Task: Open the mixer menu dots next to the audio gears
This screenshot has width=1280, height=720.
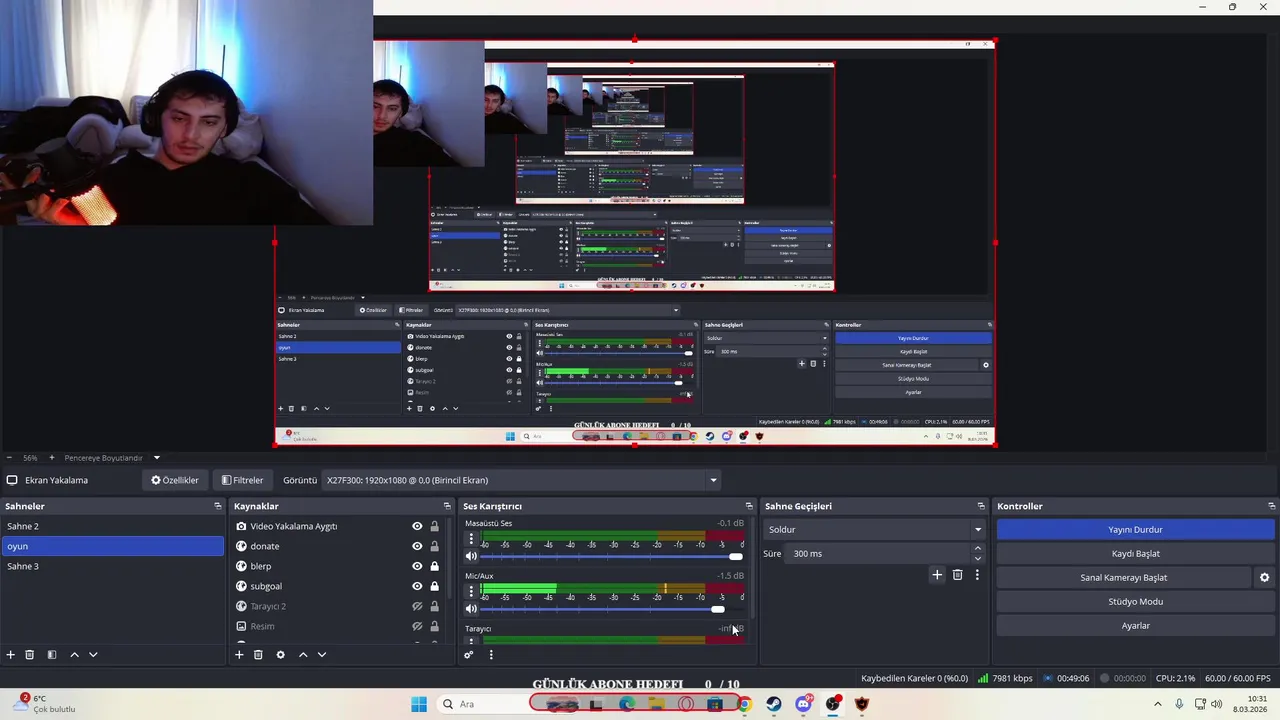Action: pos(491,655)
